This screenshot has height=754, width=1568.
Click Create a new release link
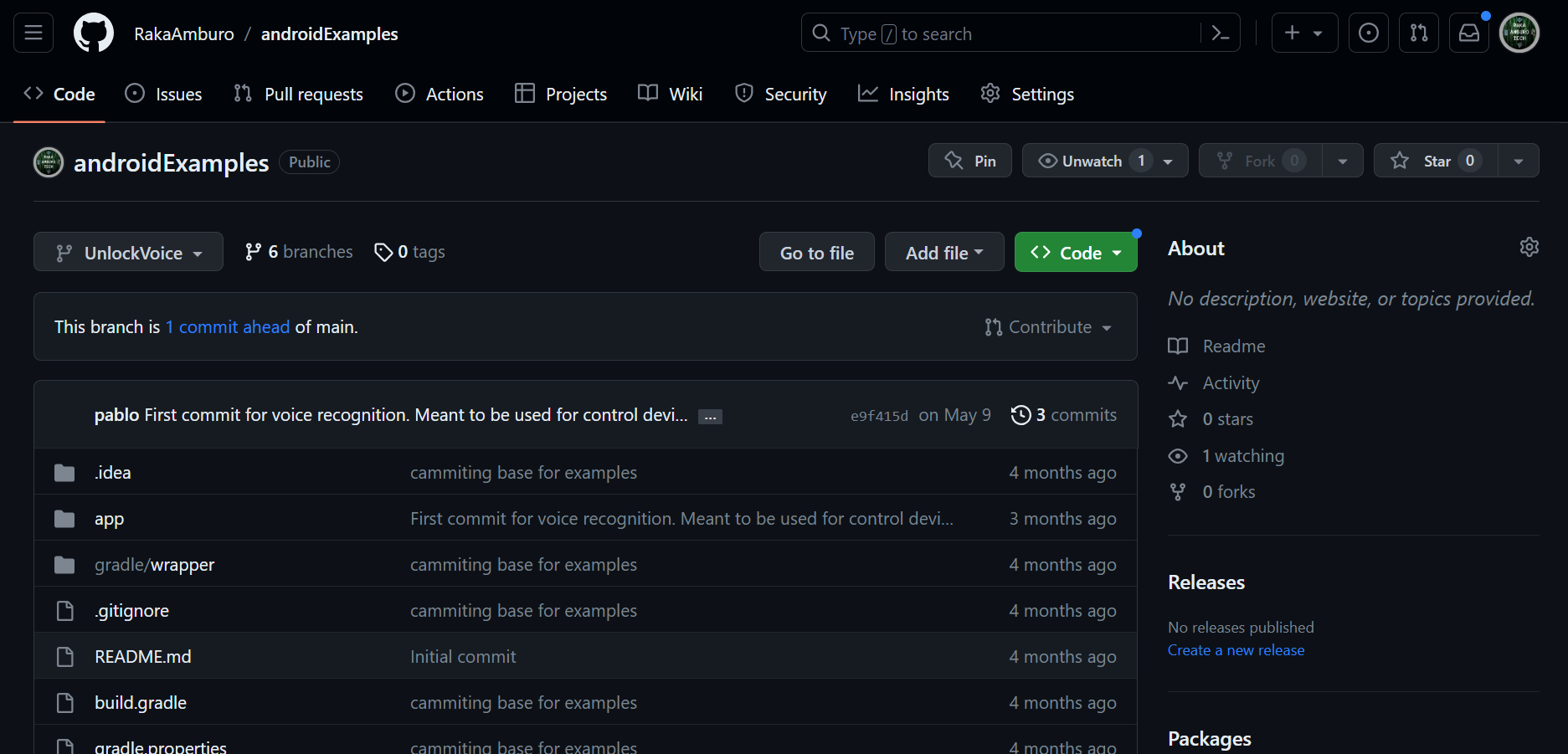1236,650
